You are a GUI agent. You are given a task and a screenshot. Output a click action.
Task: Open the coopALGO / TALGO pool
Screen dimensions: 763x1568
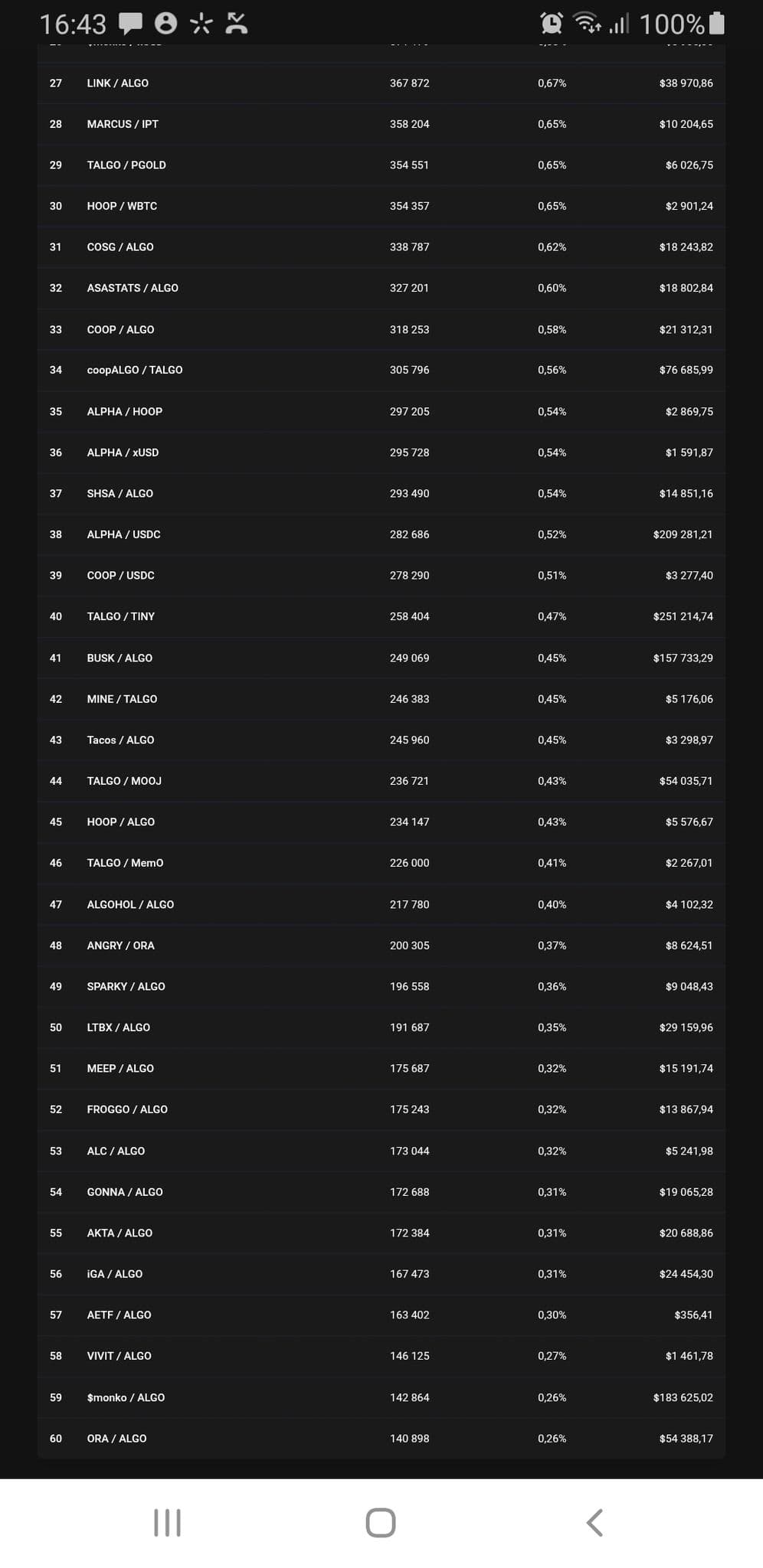(135, 370)
